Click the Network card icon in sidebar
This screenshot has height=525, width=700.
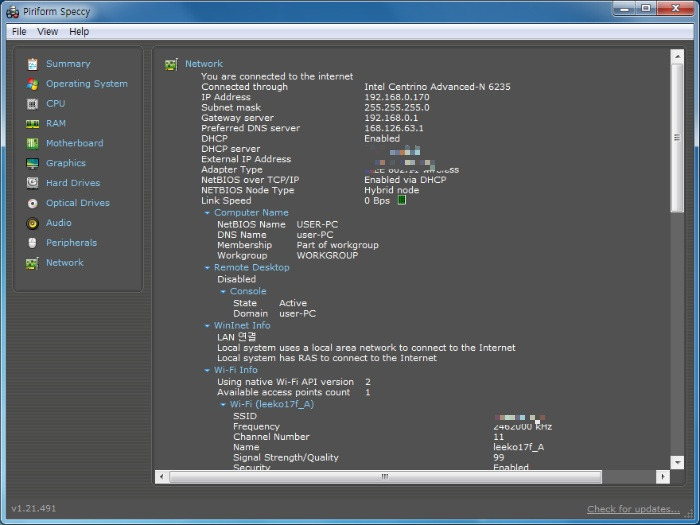32,263
